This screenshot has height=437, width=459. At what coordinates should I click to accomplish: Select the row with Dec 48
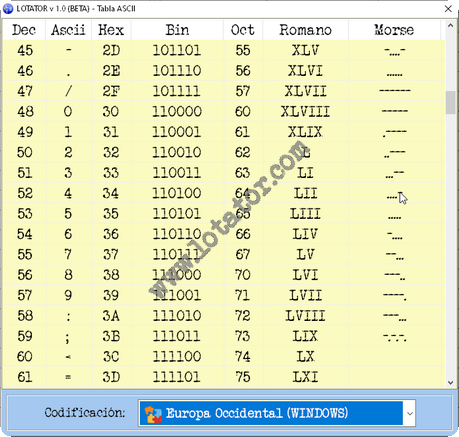point(224,111)
